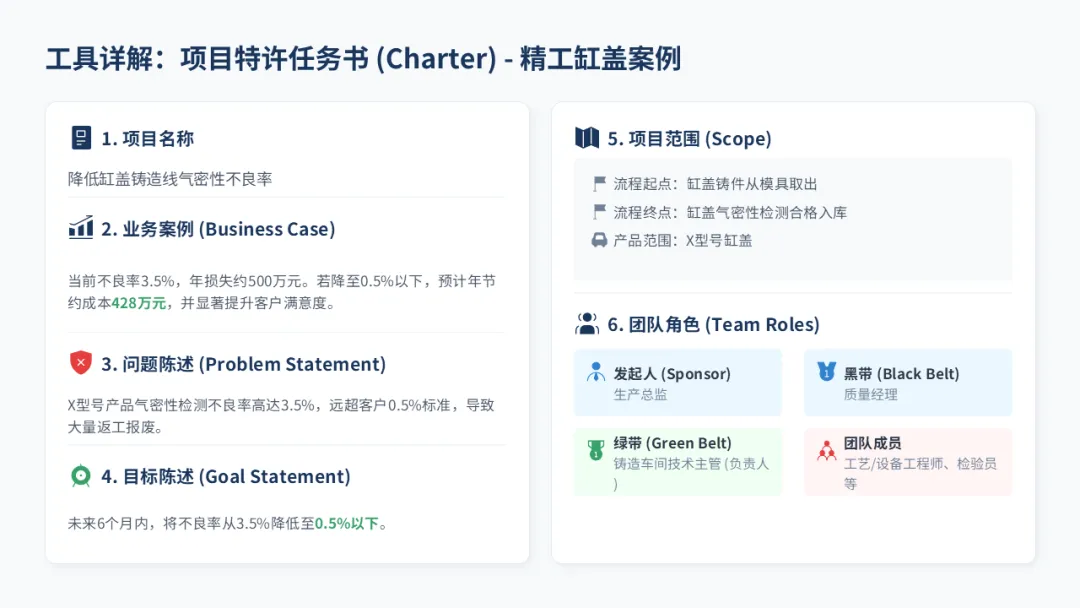Click the green 428万元 highlighted text
1080x608 pixels.
139,303
